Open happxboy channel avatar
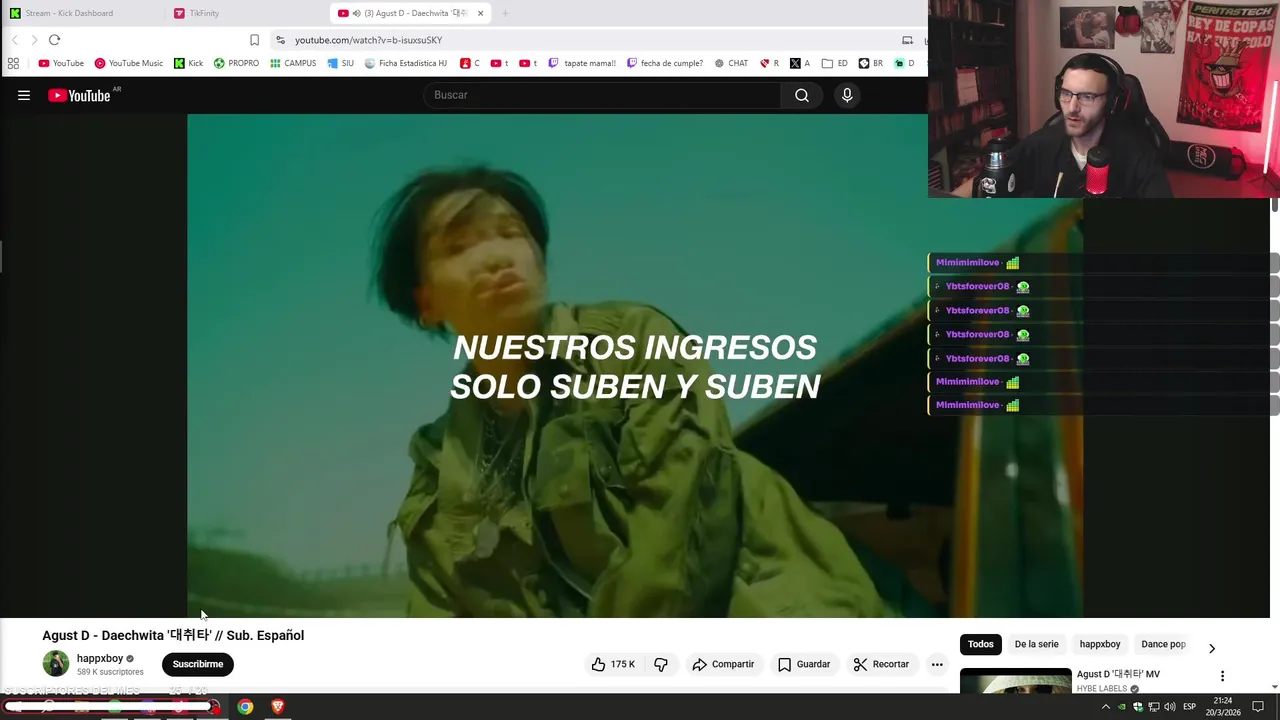Image resolution: width=1280 pixels, height=720 pixels. point(56,663)
